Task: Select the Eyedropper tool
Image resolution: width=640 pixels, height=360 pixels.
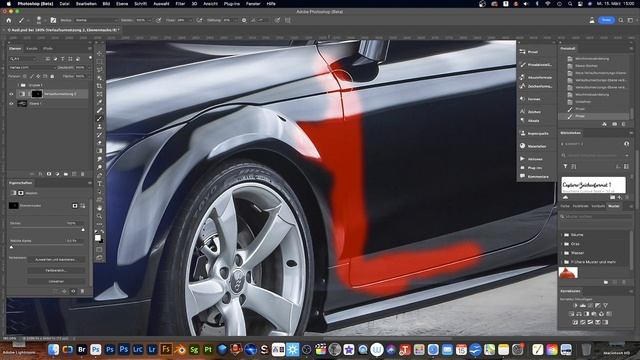Action: [x=100, y=102]
